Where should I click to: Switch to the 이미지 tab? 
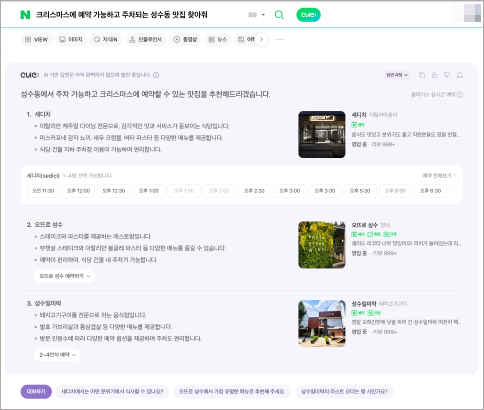[71, 39]
